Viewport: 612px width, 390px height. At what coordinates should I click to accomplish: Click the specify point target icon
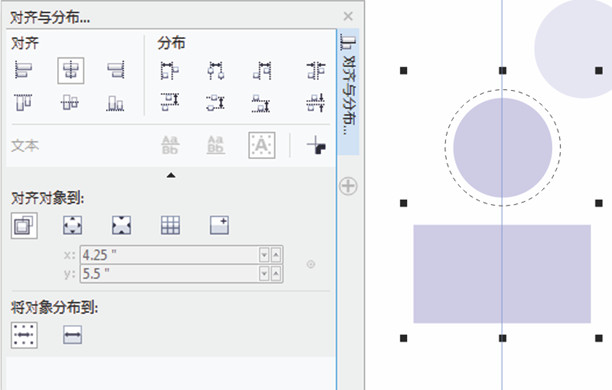(311, 264)
